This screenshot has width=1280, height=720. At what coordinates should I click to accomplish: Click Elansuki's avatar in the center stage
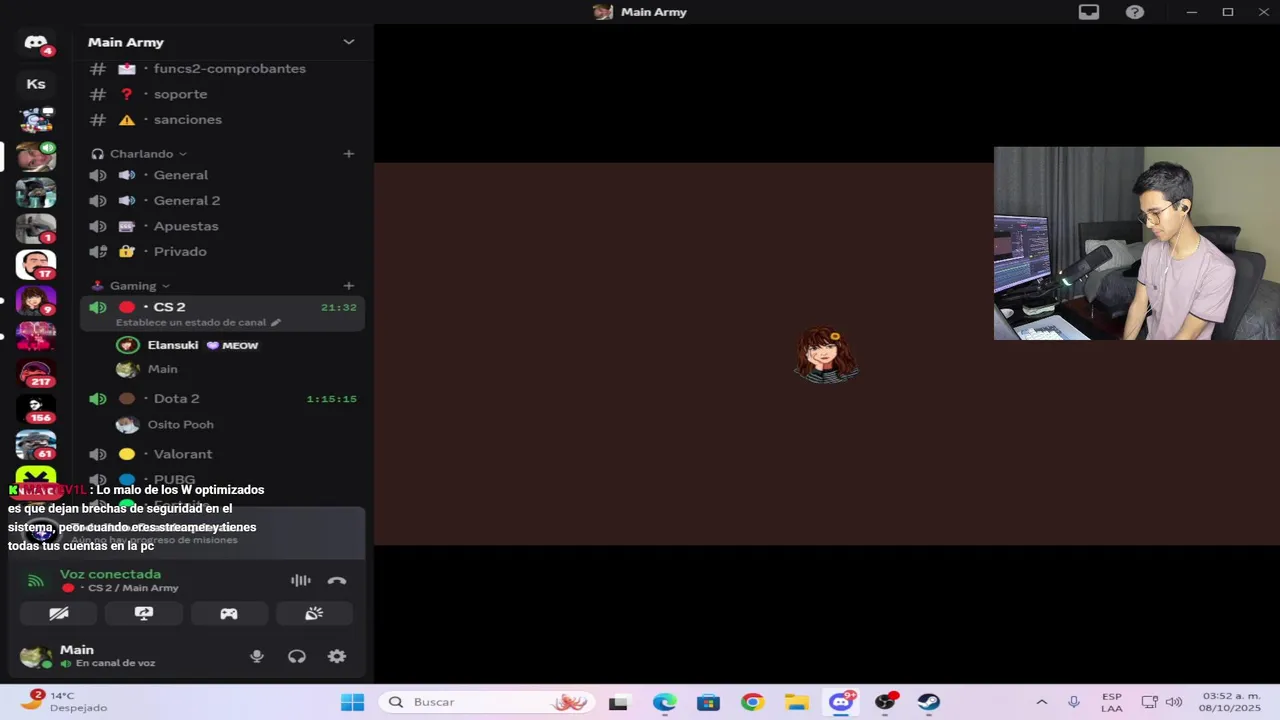click(x=826, y=355)
